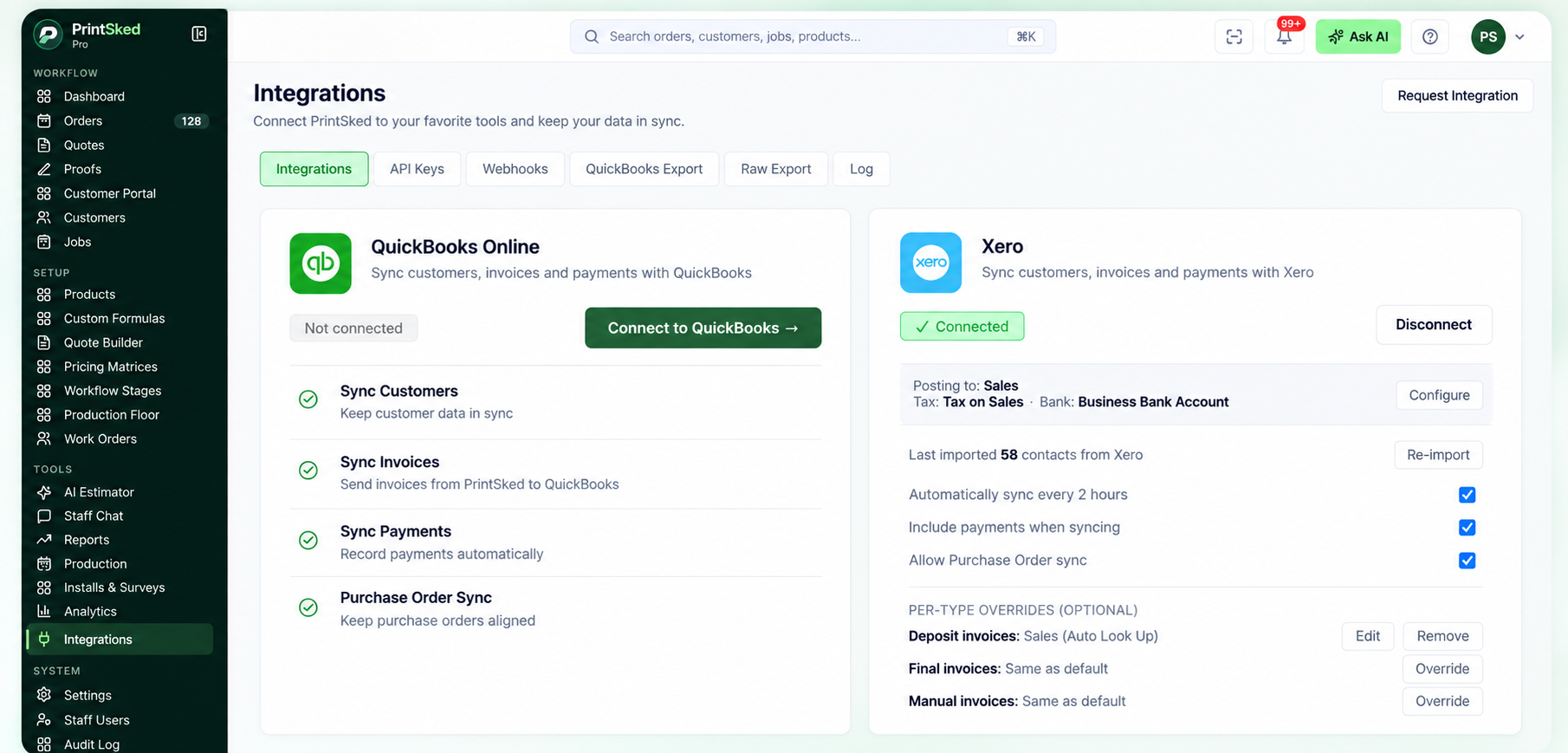The image size is (1568, 753).
Task: Click the Not connected status badge
Action: (353, 328)
